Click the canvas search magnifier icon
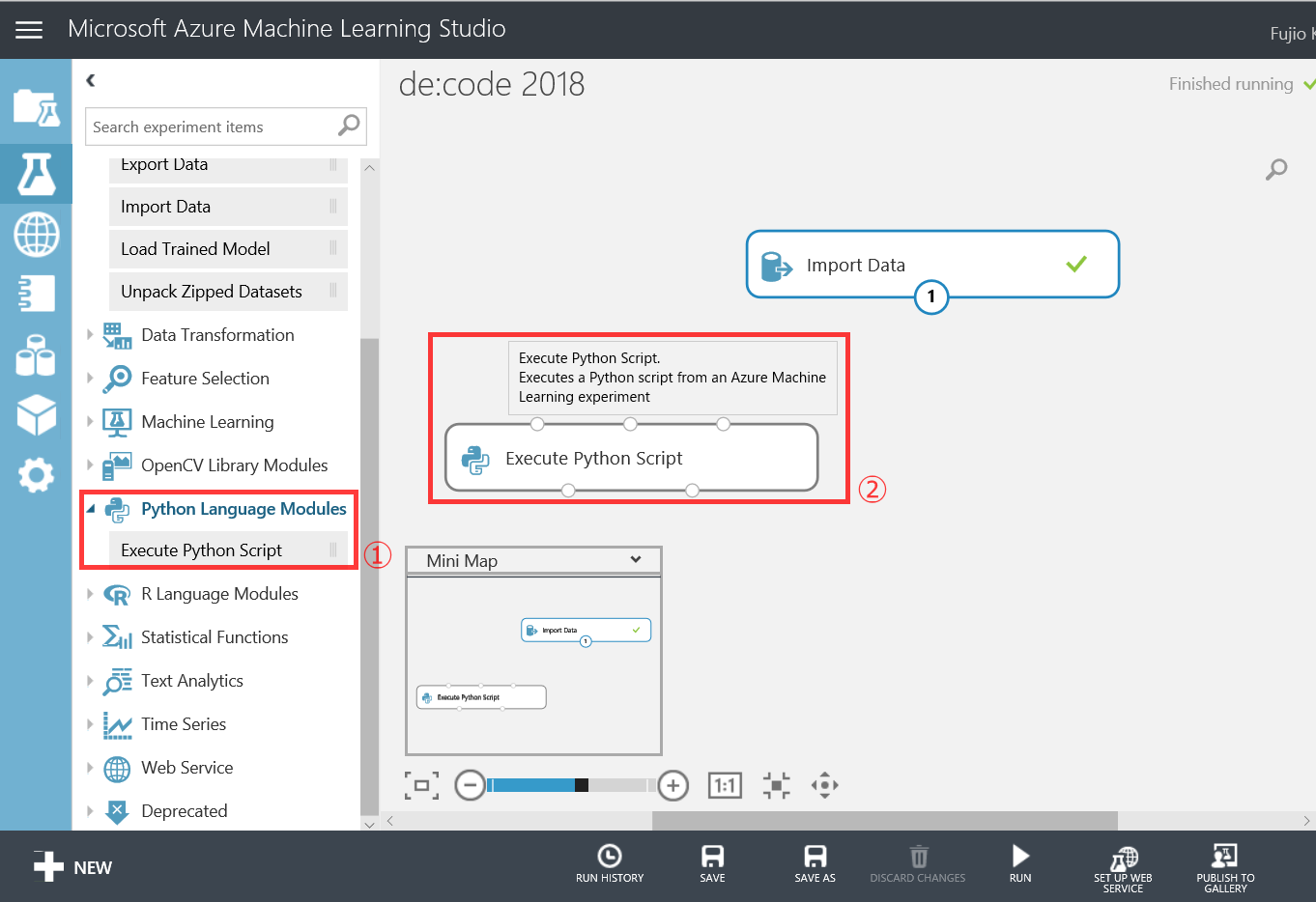Viewport: 1316px width, 902px height. tap(1276, 170)
